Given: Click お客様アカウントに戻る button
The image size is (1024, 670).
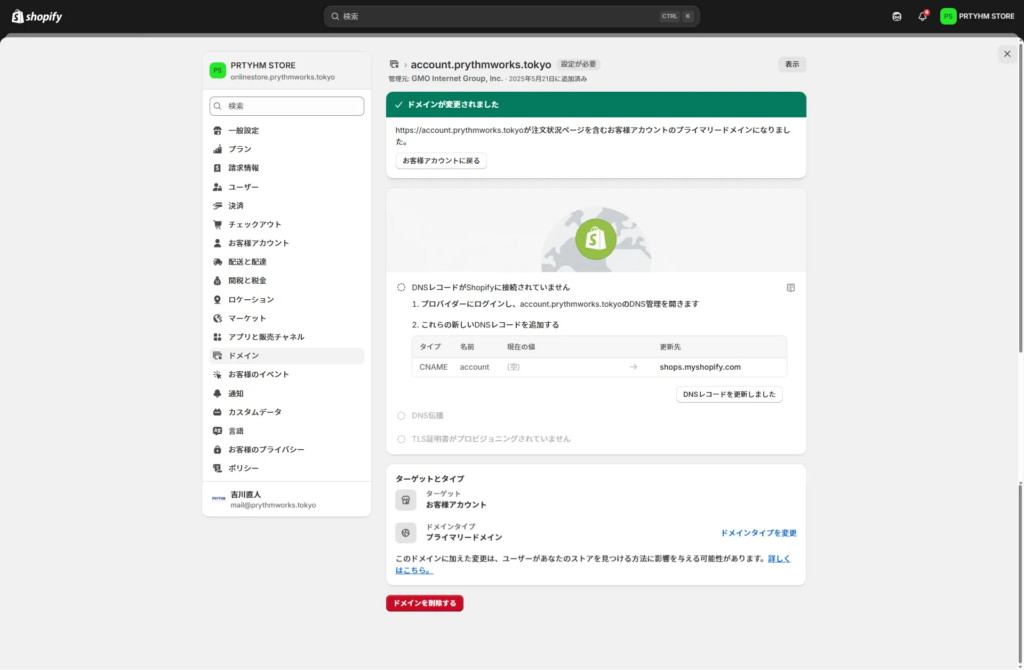Looking at the screenshot, I should click(x=441, y=161).
